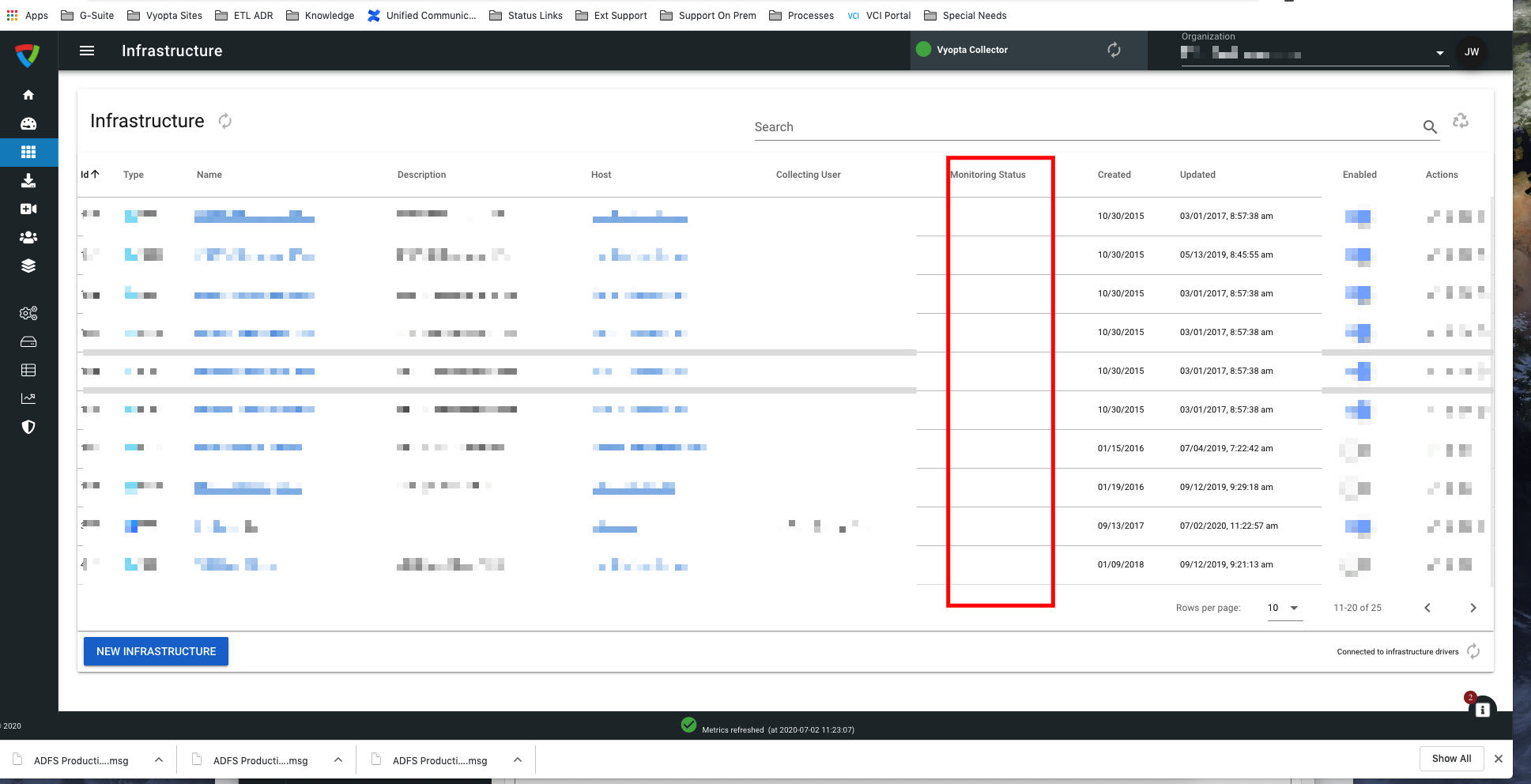
Task: Open the Rows per page dropdown
Action: point(1284,608)
